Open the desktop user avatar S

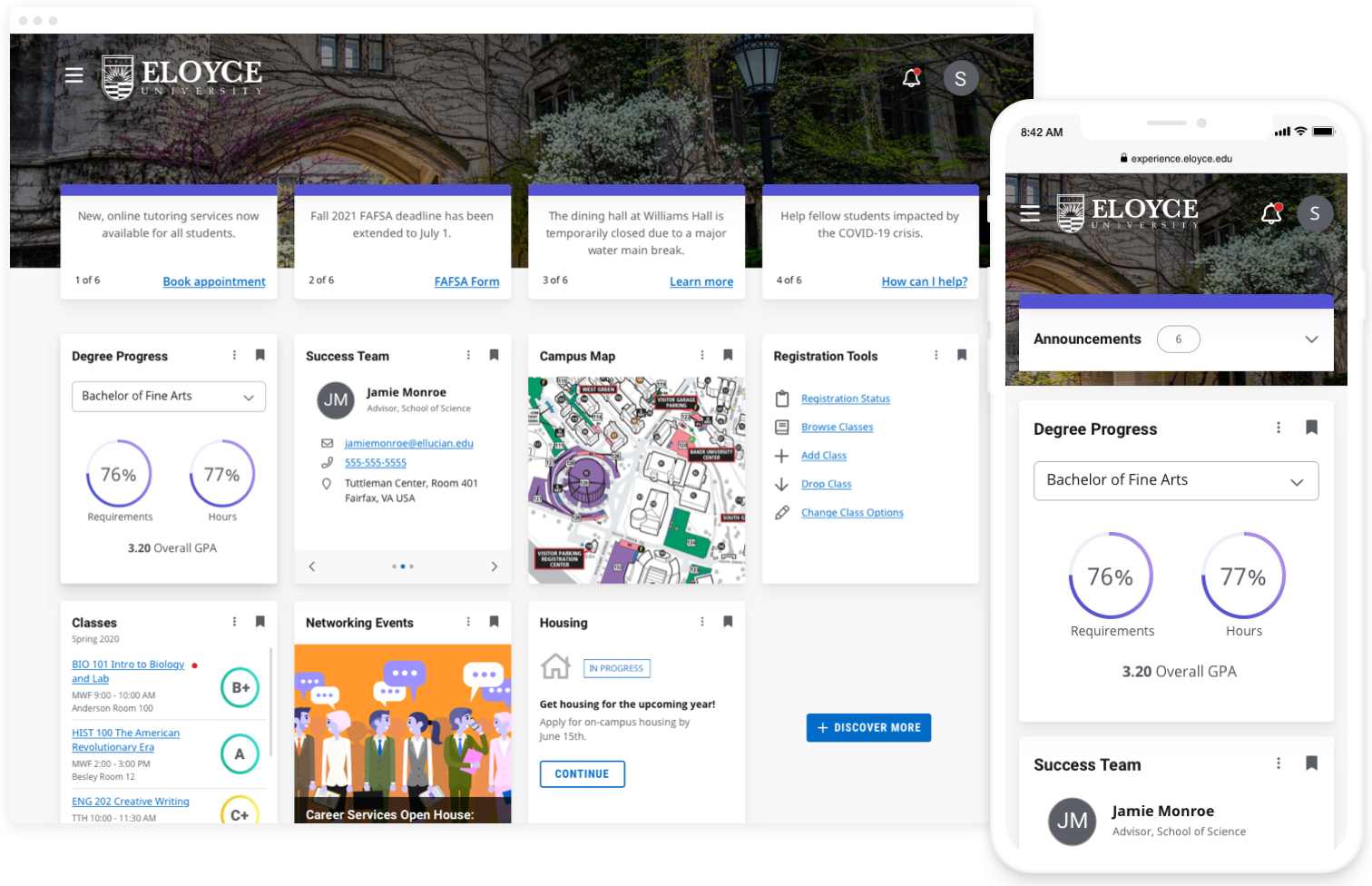(961, 79)
